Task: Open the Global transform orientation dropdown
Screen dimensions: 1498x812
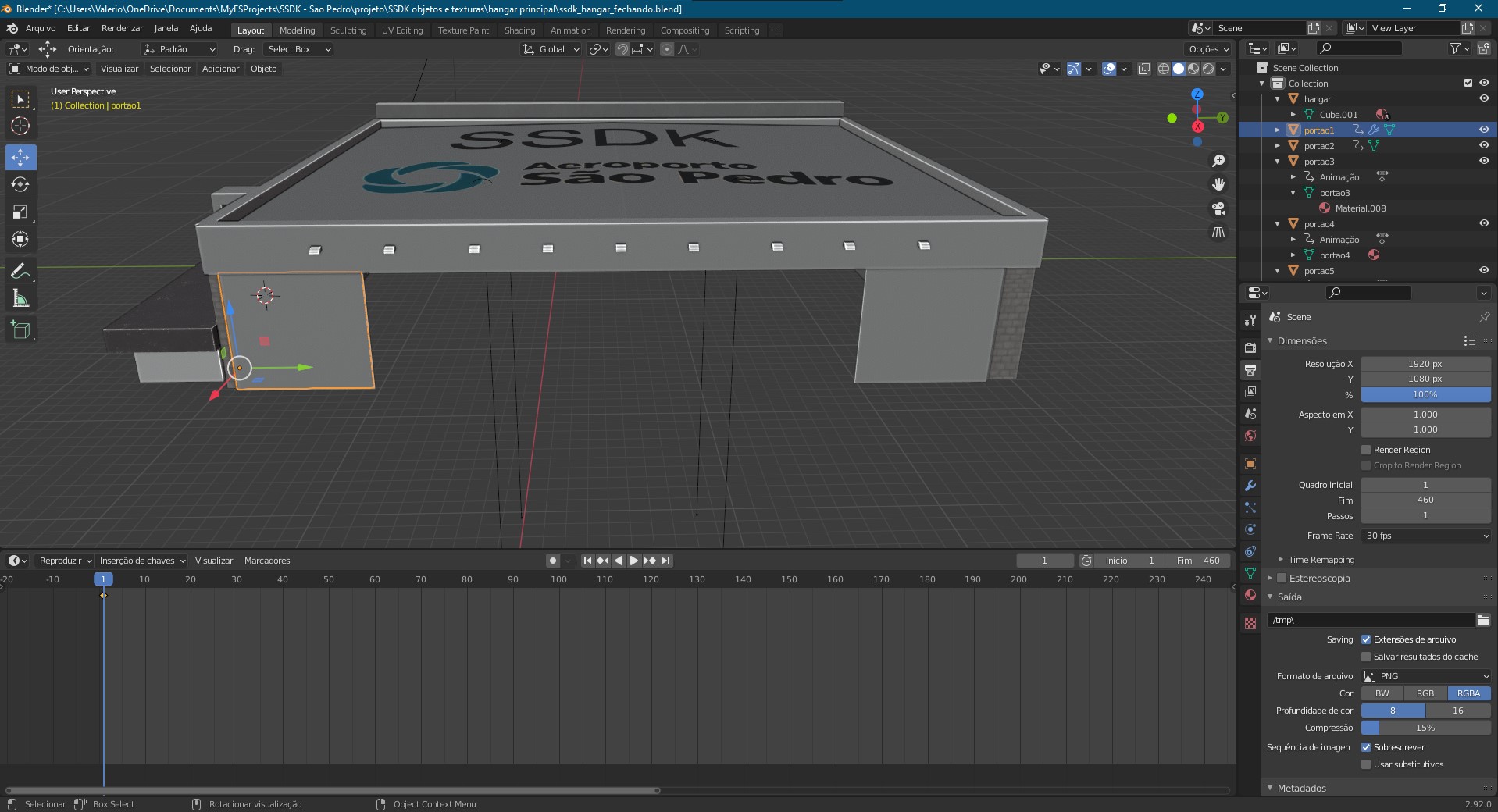Action: pyautogui.click(x=551, y=49)
